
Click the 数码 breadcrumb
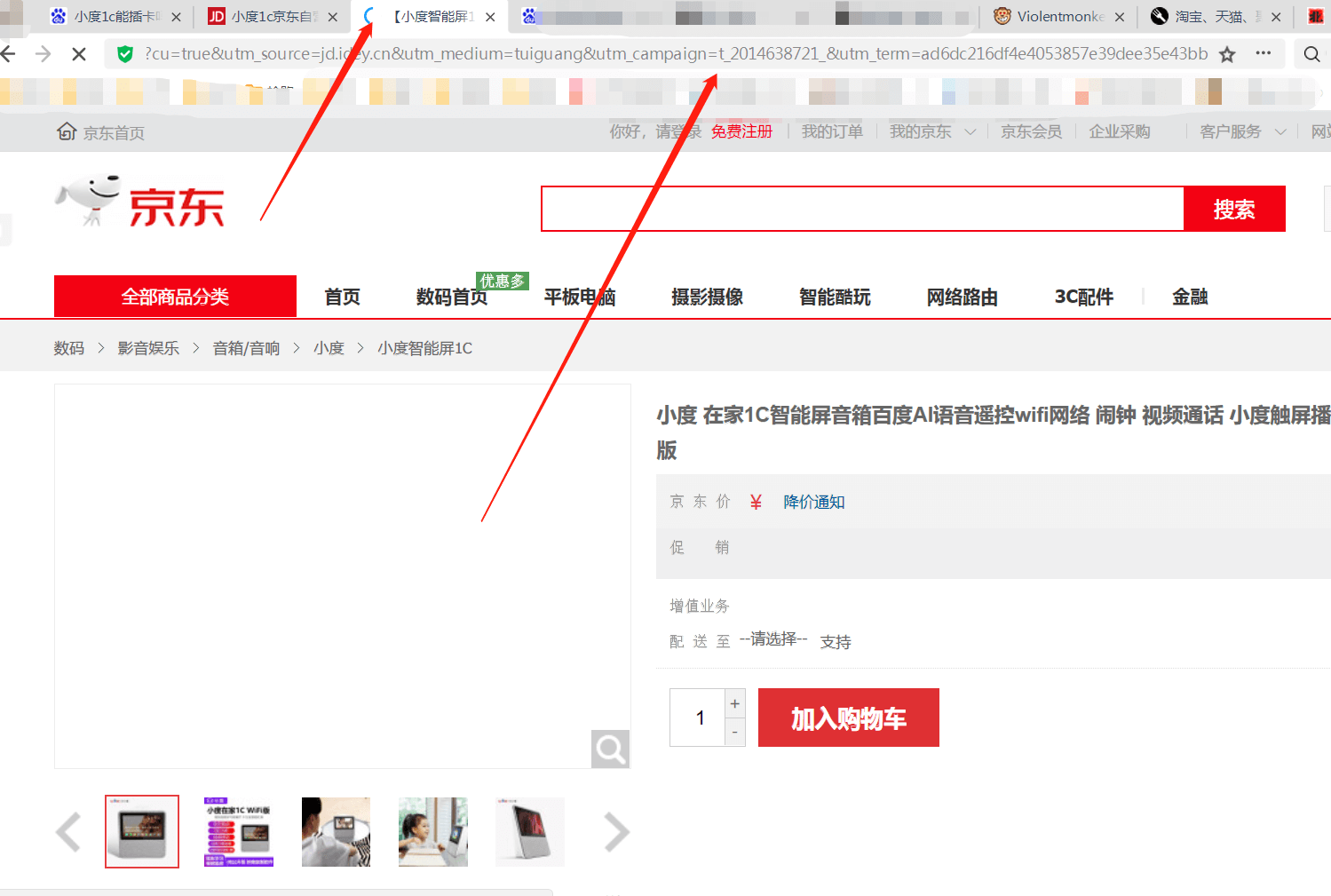[68, 348]
